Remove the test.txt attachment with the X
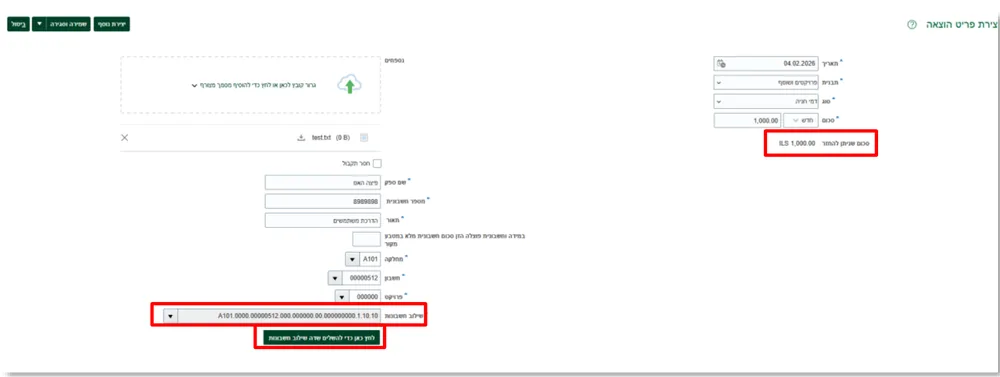The width and height of the screenshot is (1000, 377). [x=124, y=137]
